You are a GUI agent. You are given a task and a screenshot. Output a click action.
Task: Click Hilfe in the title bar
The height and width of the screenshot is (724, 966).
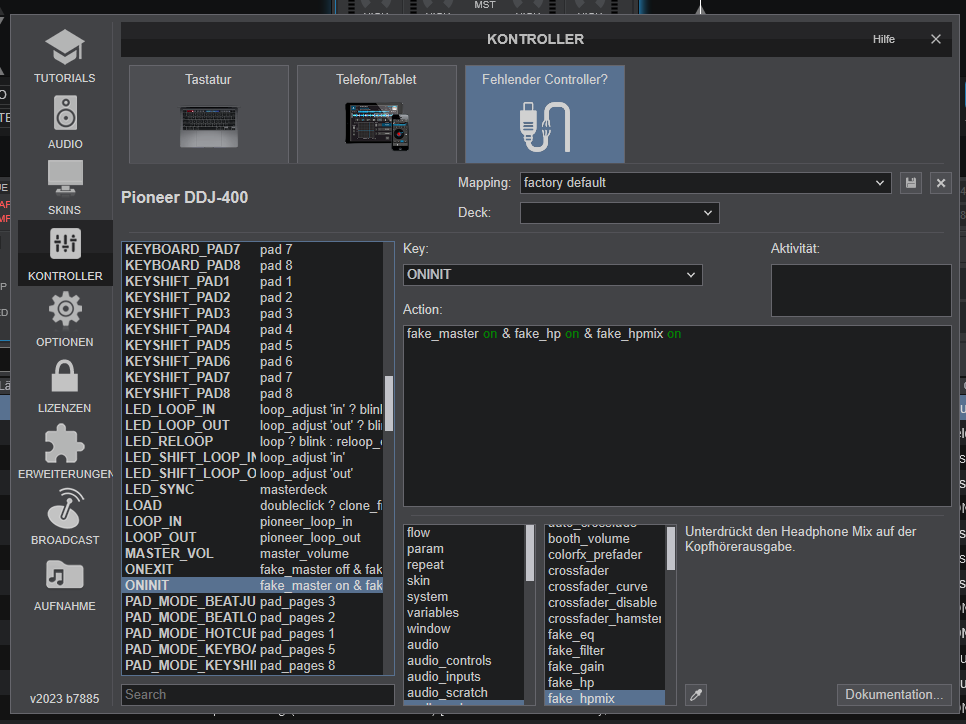click(x=883, y=39)
